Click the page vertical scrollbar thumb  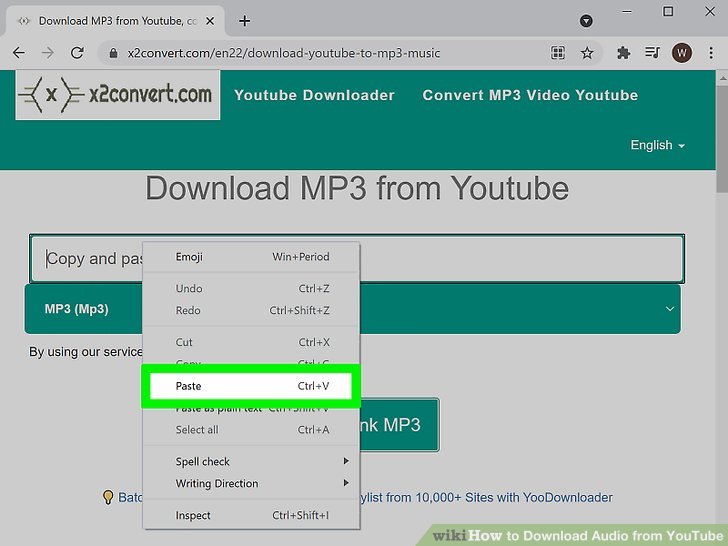click(722, 139)
